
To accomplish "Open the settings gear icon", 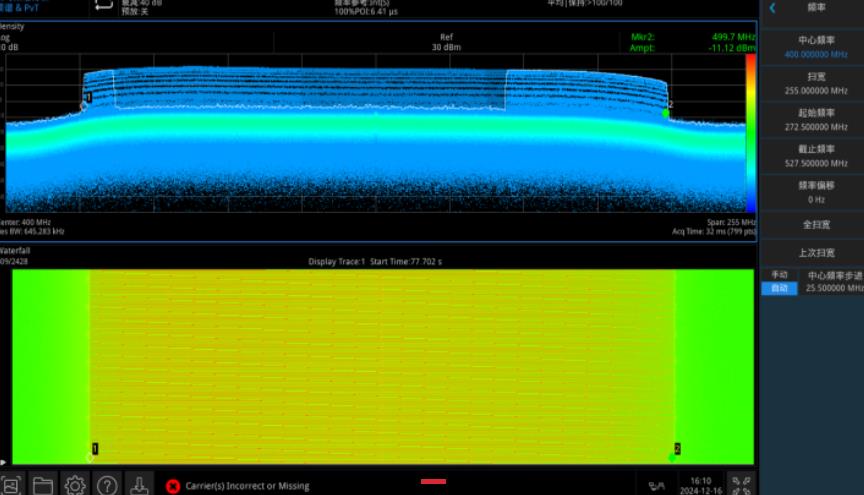I will pos(75,485).
